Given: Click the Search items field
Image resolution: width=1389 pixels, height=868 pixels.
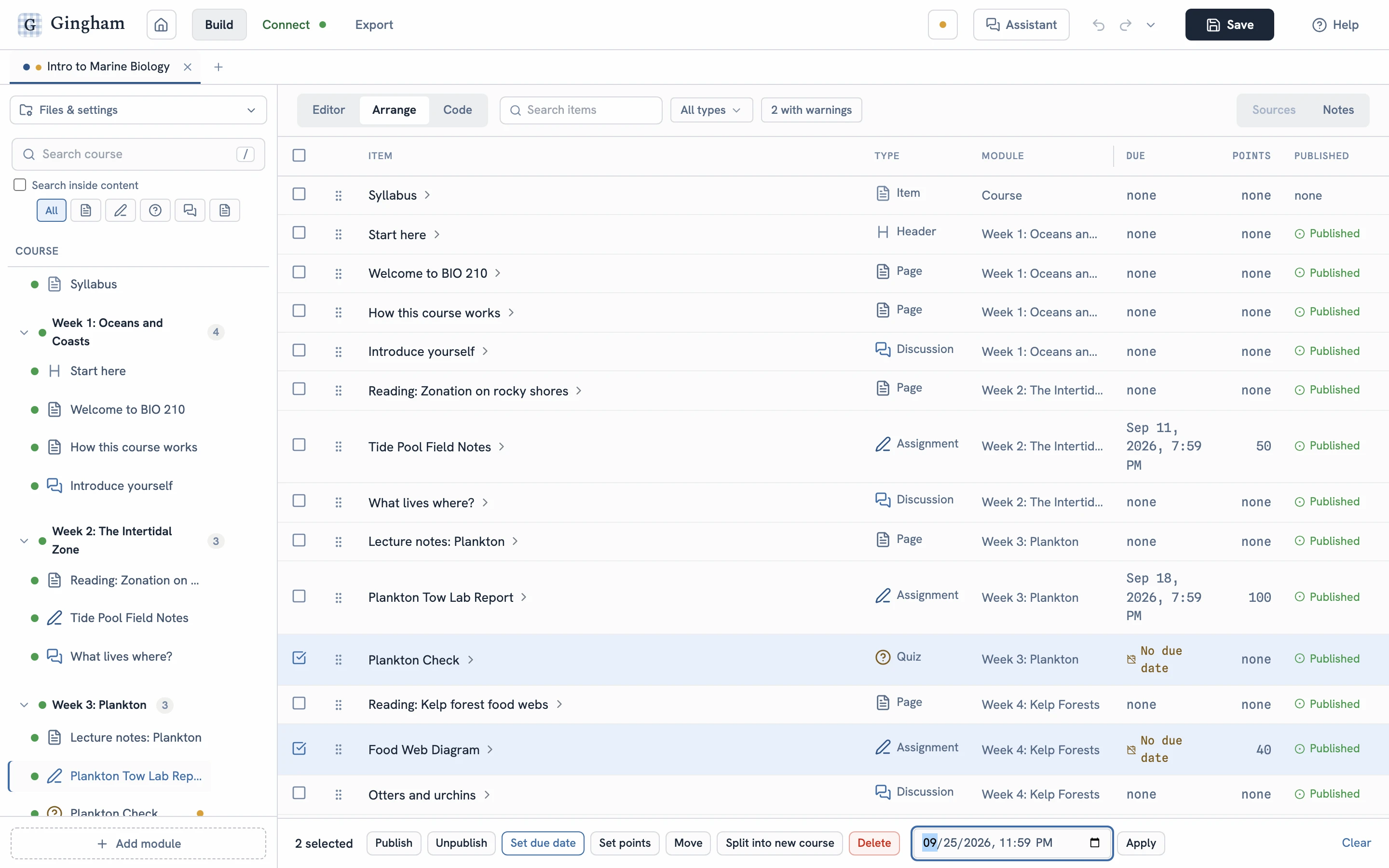Looking at the screenshot, I should pyautogui.click(x=581, y=109).
